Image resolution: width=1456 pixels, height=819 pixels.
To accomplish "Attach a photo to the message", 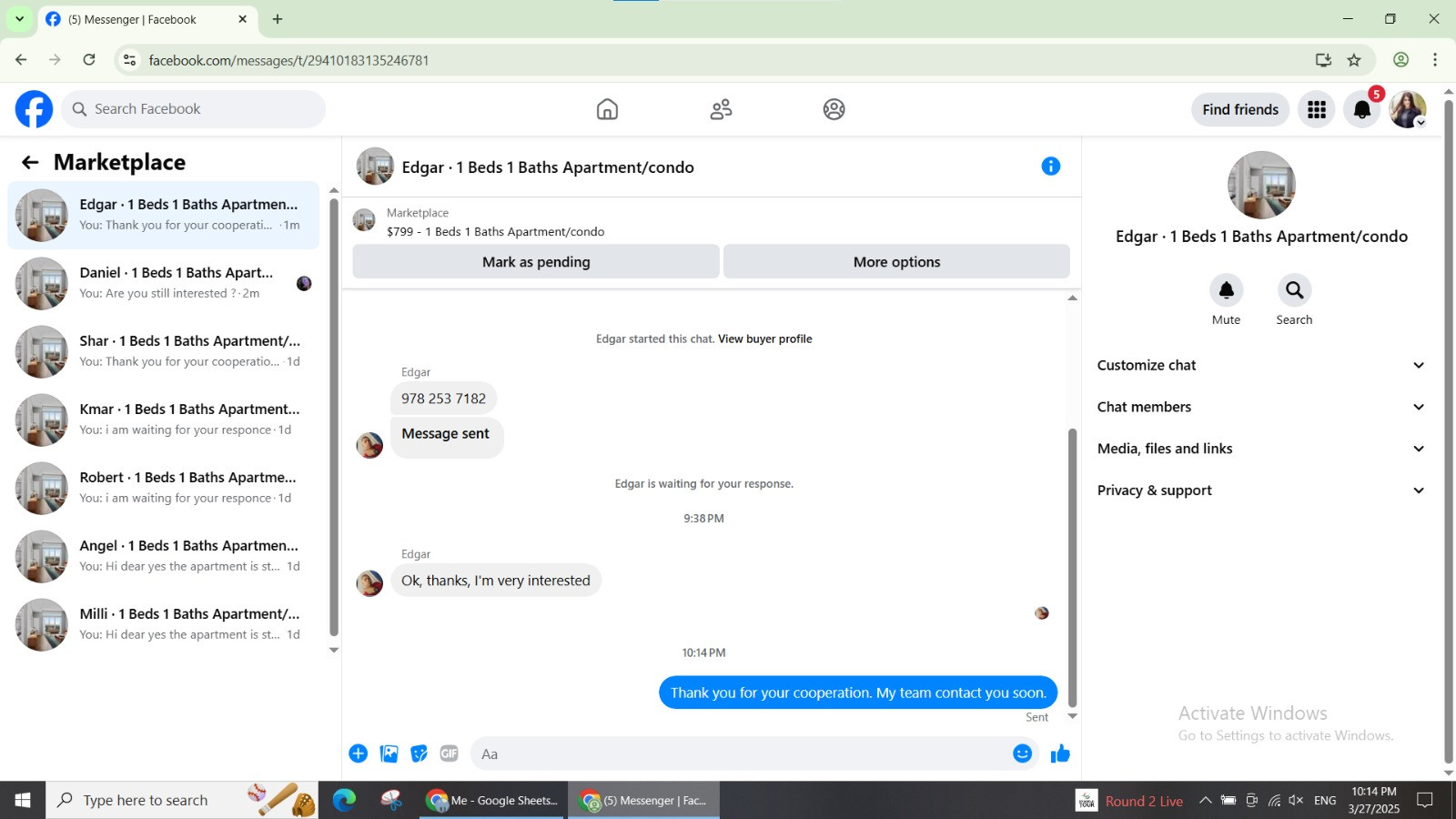I will (x=389, y=753).
